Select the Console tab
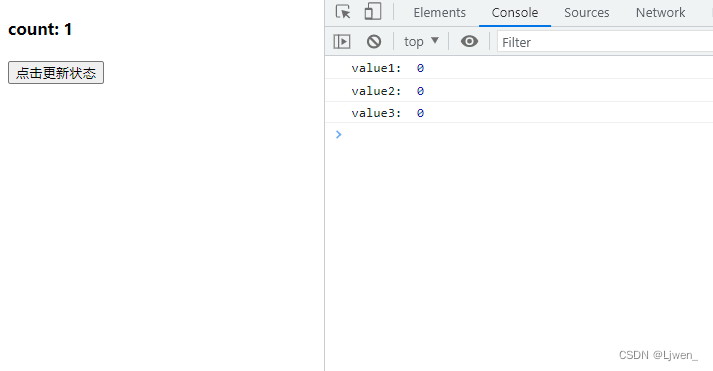713x371 pixels. coord(515,12)
